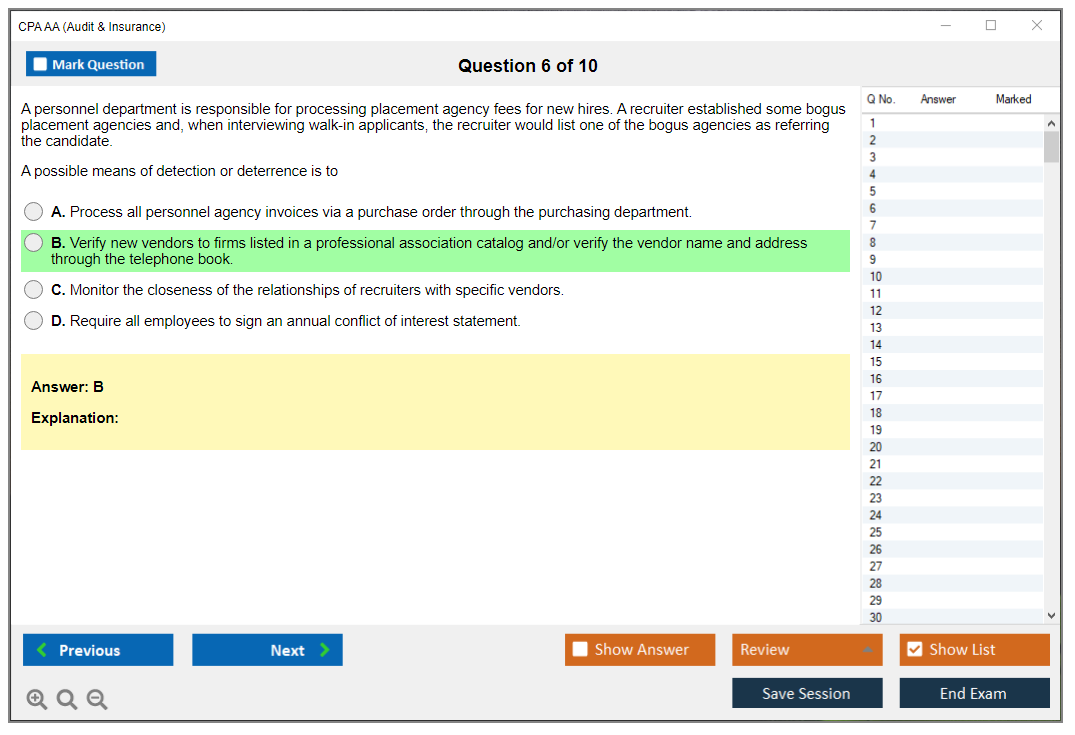Jump to question 10 in the list
The width and height of the screenshot is (1075, 735).
click(x=876, y=277)
